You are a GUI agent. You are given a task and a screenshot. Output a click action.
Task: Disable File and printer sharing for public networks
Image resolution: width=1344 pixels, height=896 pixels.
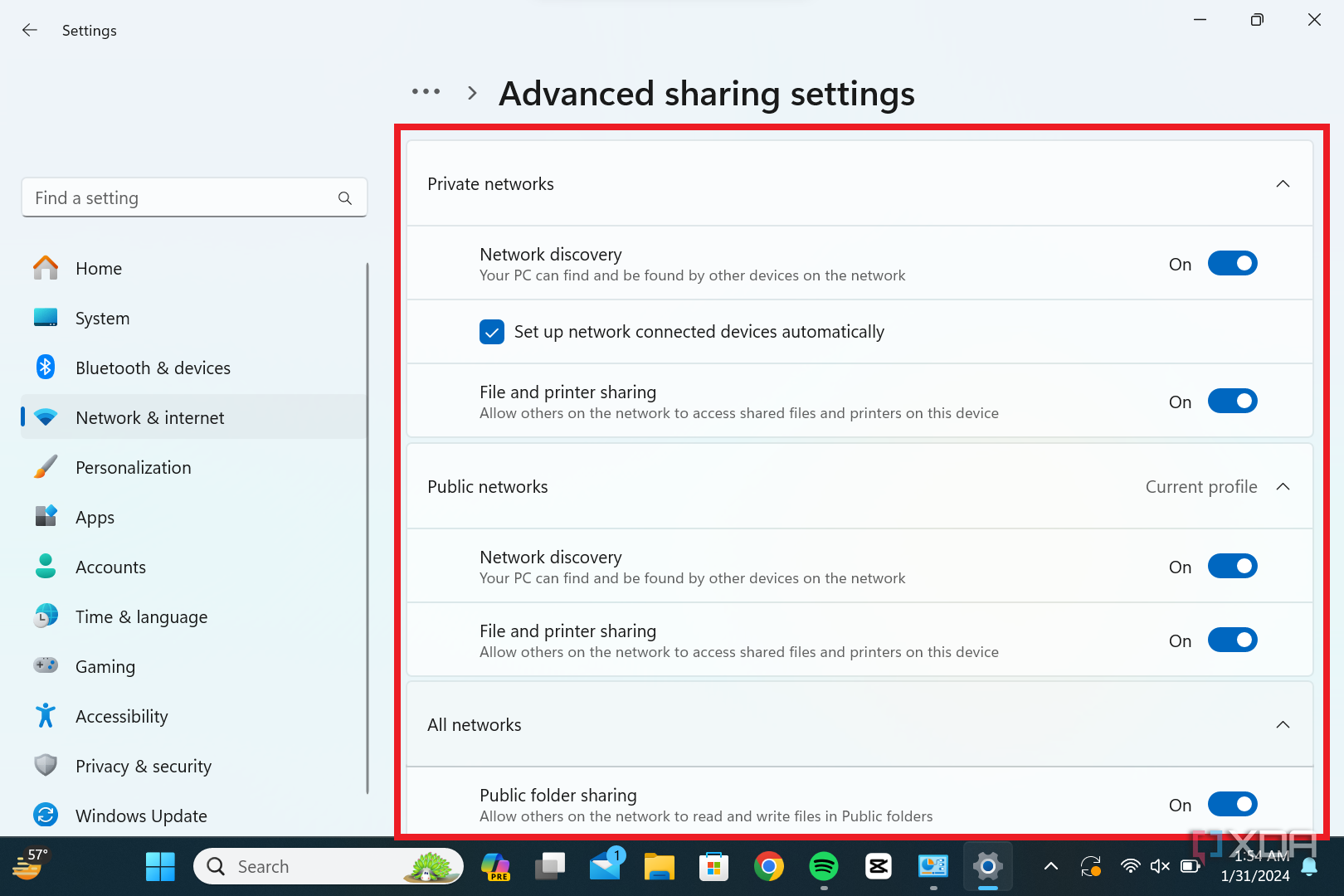point(1232,640)
